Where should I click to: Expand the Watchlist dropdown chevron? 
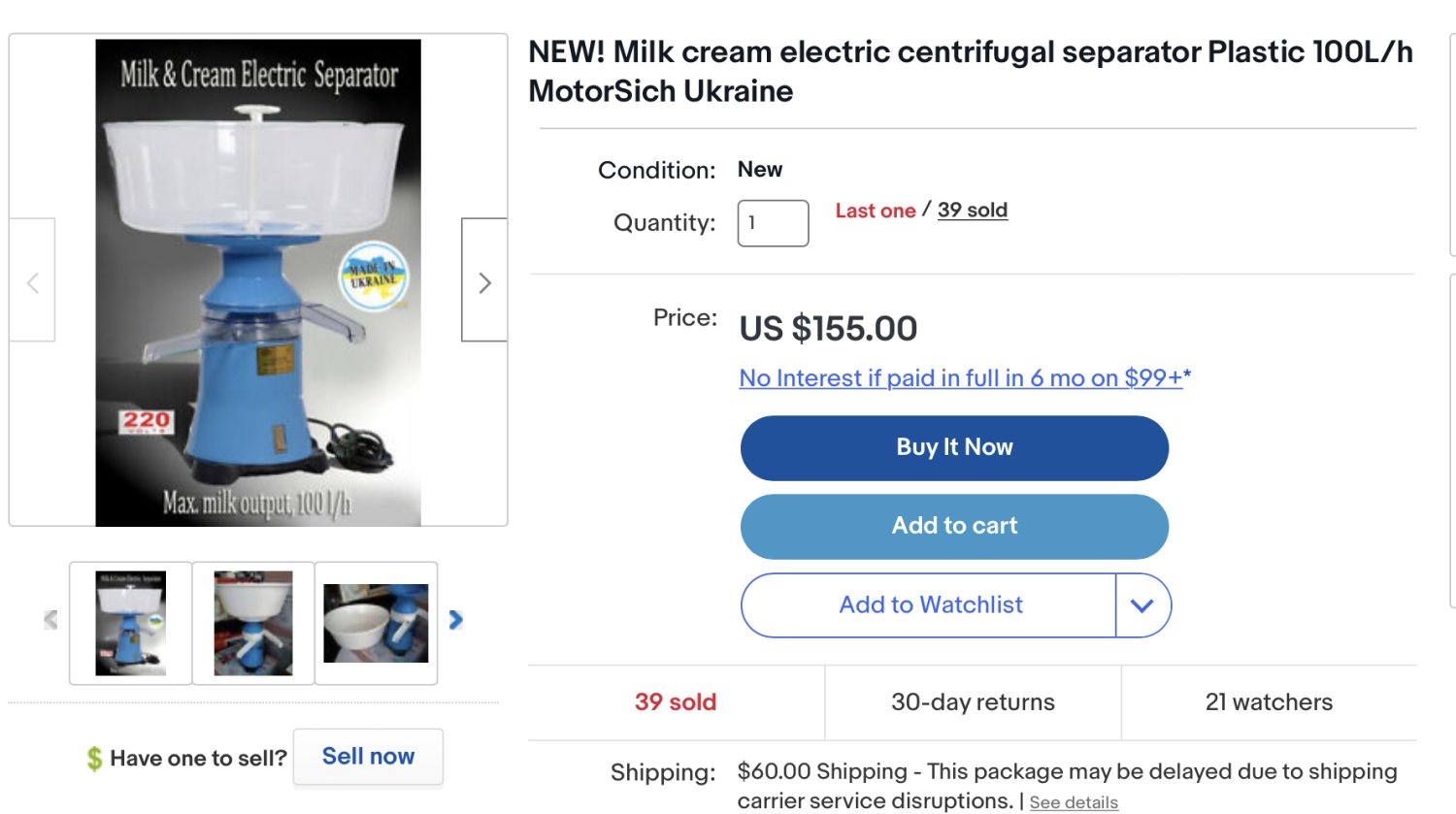coord(1142,605)
